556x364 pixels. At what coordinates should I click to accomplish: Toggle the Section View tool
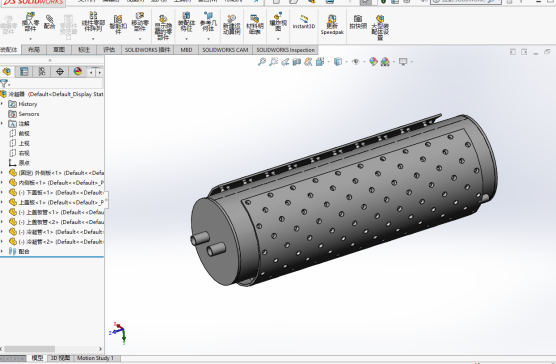(296, 62)
